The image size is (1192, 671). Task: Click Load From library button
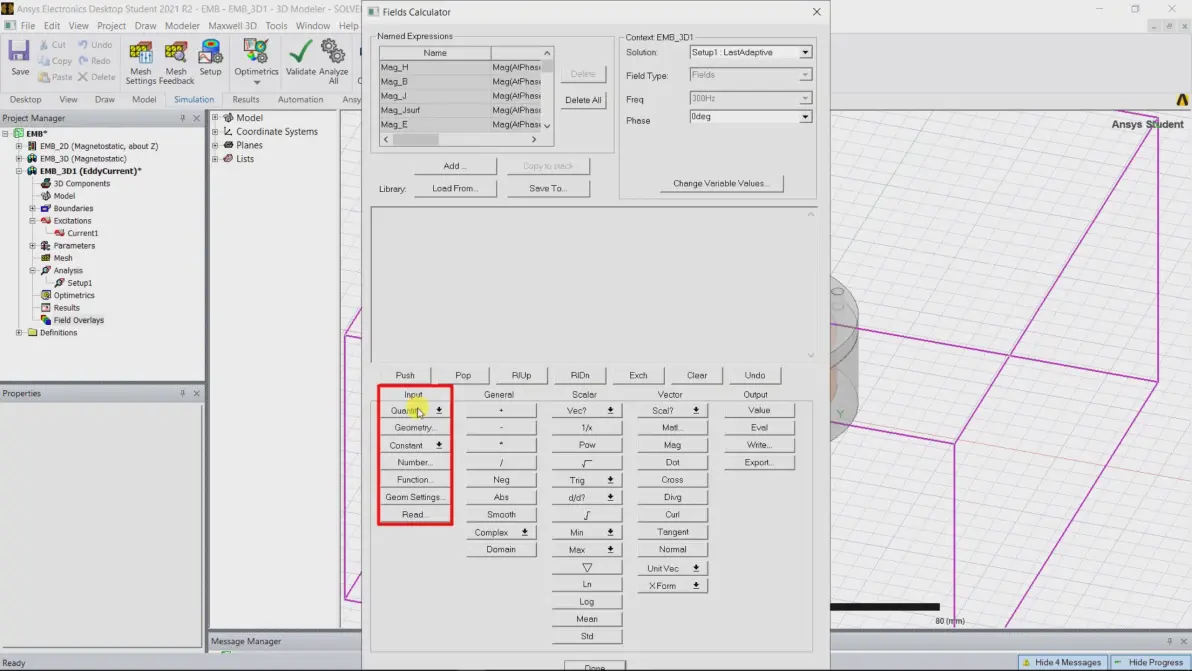coord(455,188)
